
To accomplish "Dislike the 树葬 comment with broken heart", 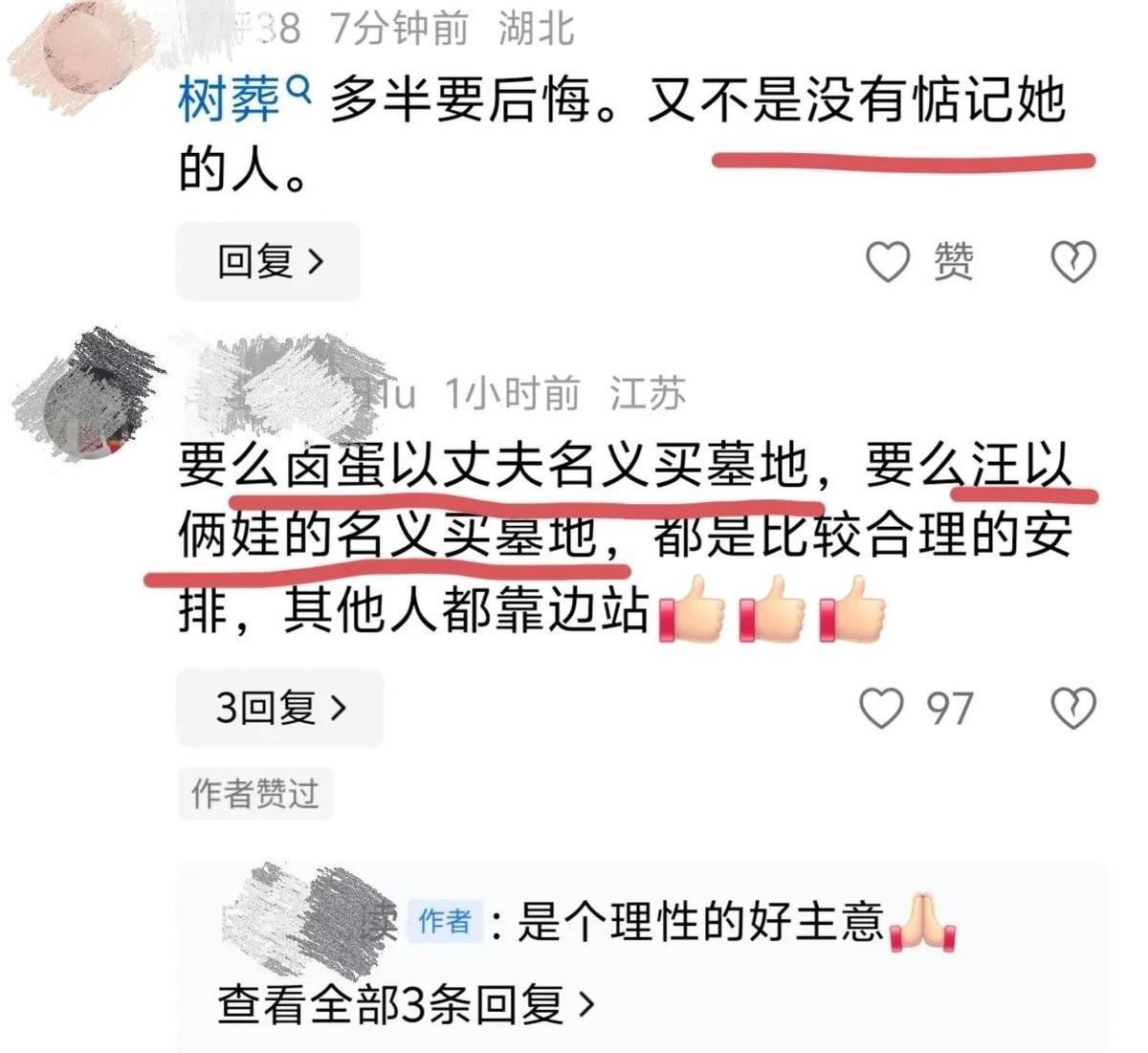I will pos(1072,262).
